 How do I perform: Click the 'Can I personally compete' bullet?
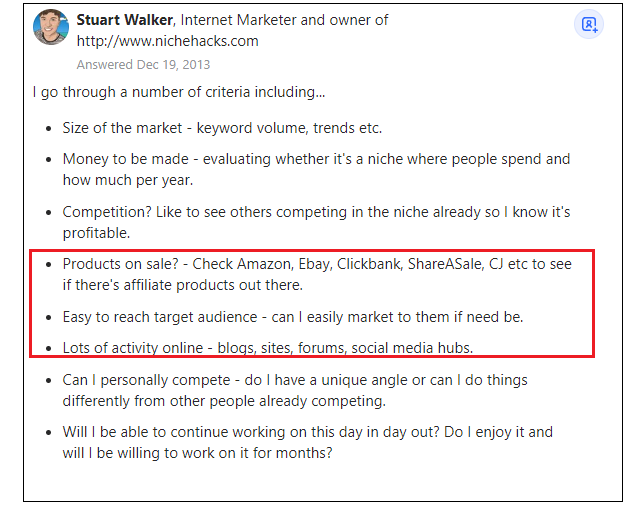[295, 380]
